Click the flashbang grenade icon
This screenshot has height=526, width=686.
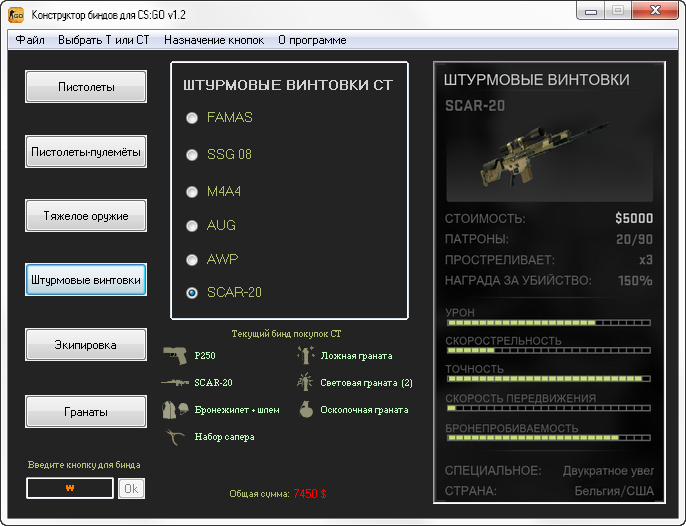click(305, 382)
